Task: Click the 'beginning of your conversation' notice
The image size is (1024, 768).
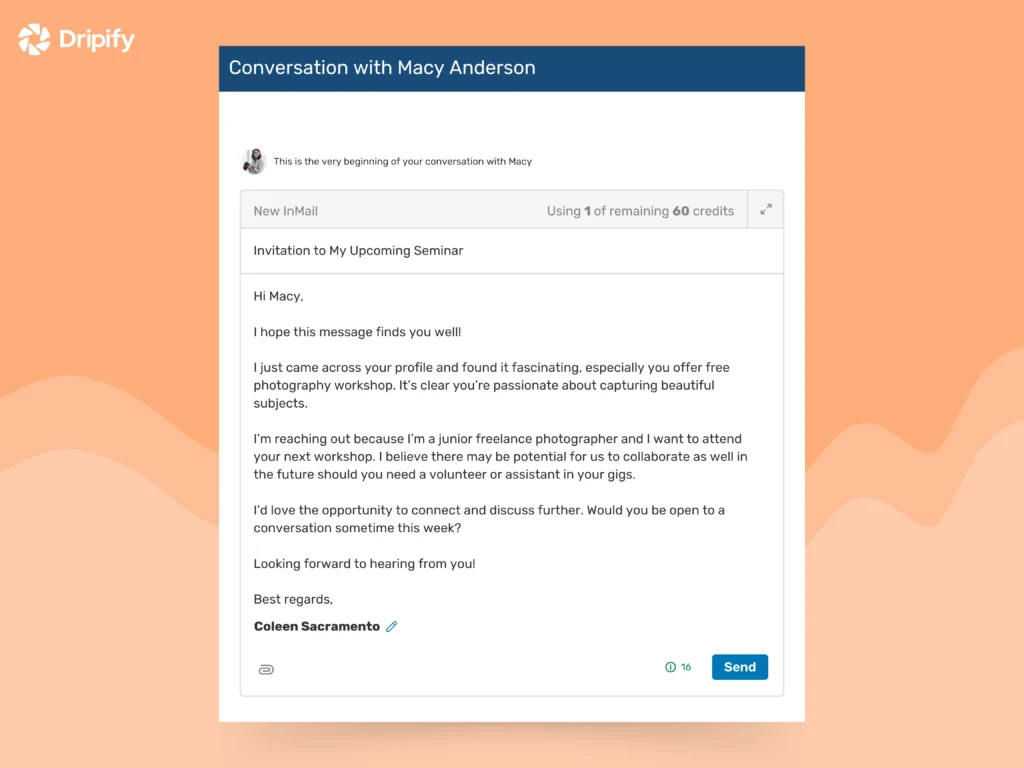Action: pyautogui.click(x=404, y=160)
